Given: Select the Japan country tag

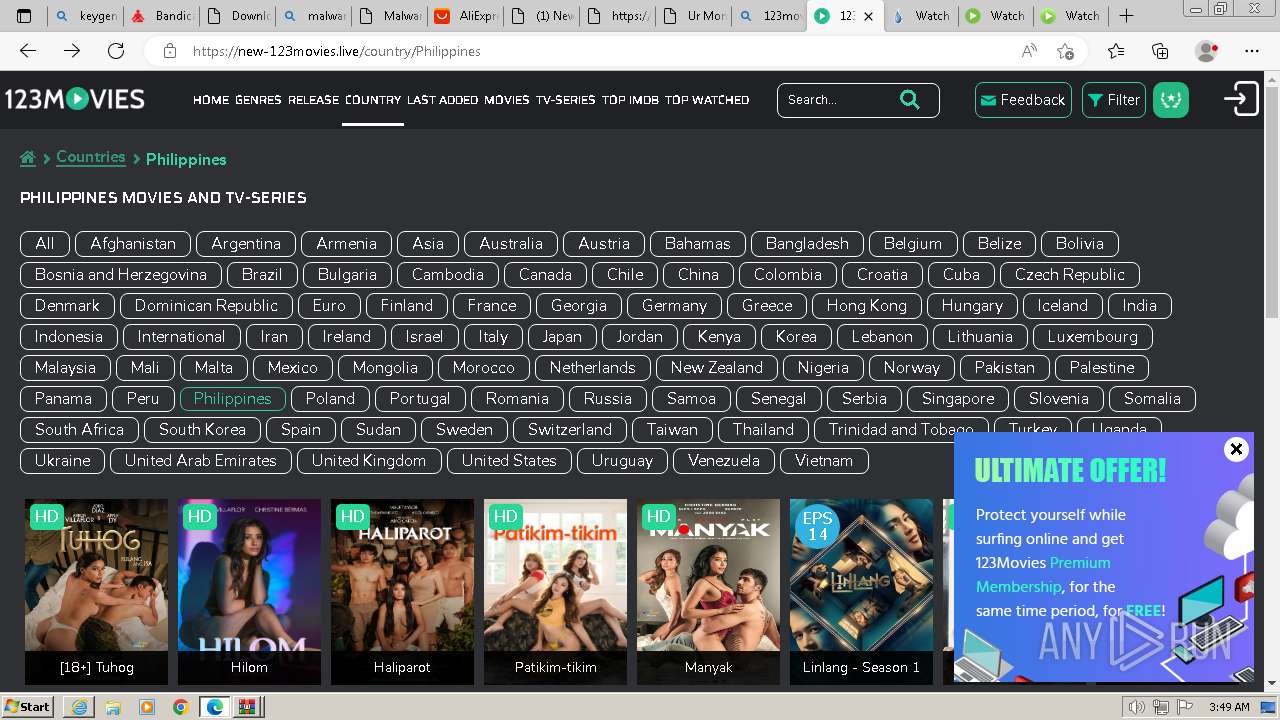Looking at the screenshot, I should (561, 336).
